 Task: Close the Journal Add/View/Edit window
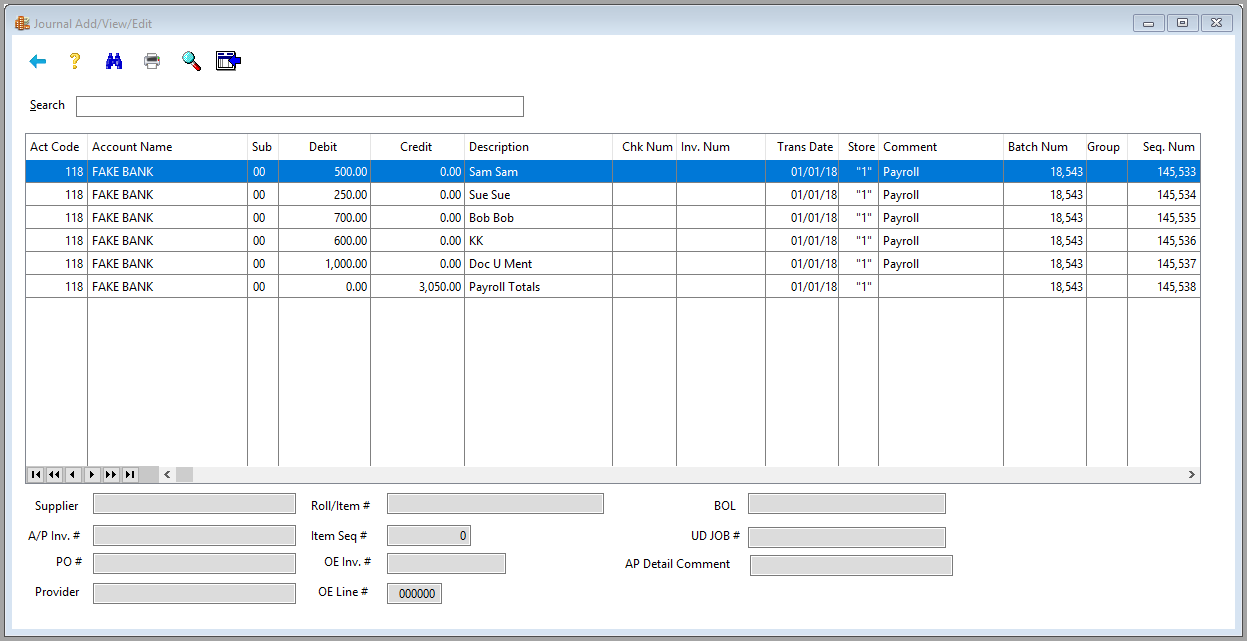(1215, 22)
